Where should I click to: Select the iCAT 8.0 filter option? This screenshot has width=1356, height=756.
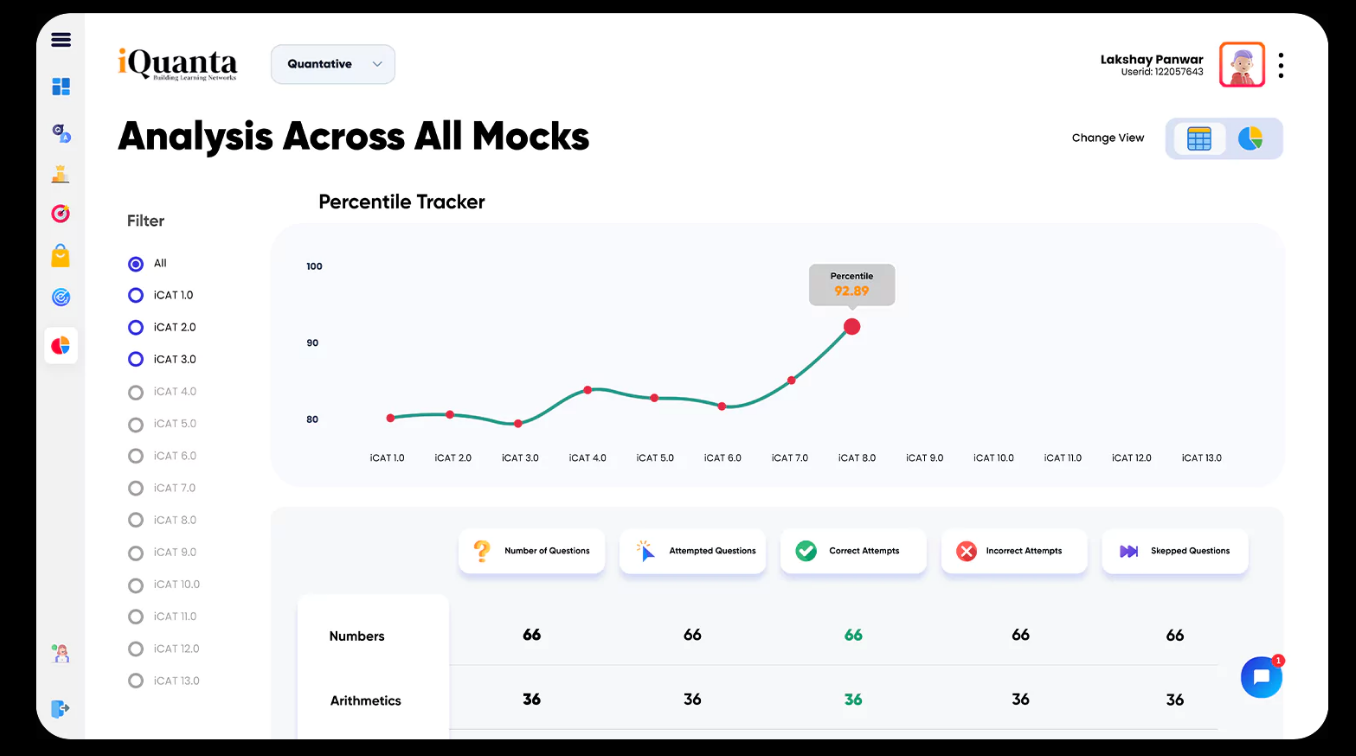(163, 520)
